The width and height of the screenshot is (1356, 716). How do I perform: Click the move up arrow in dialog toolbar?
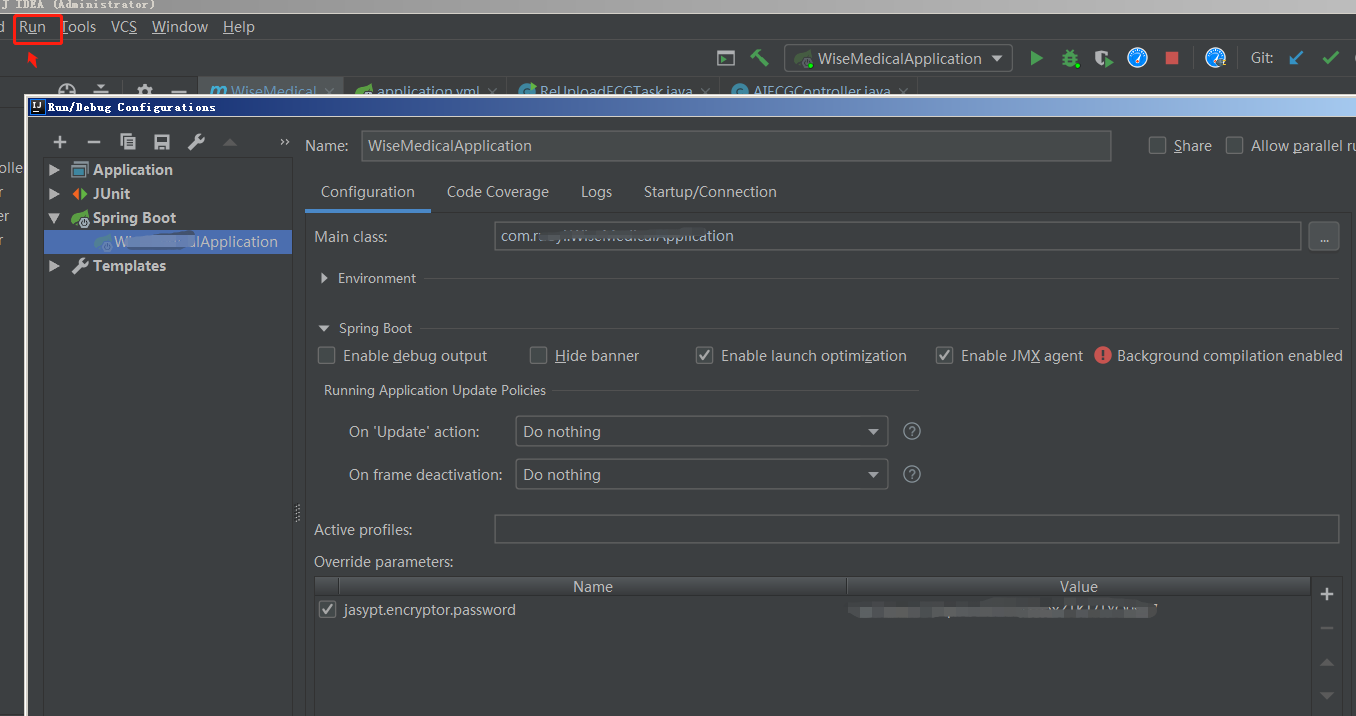pyautogui.click(x=230, y=142)
